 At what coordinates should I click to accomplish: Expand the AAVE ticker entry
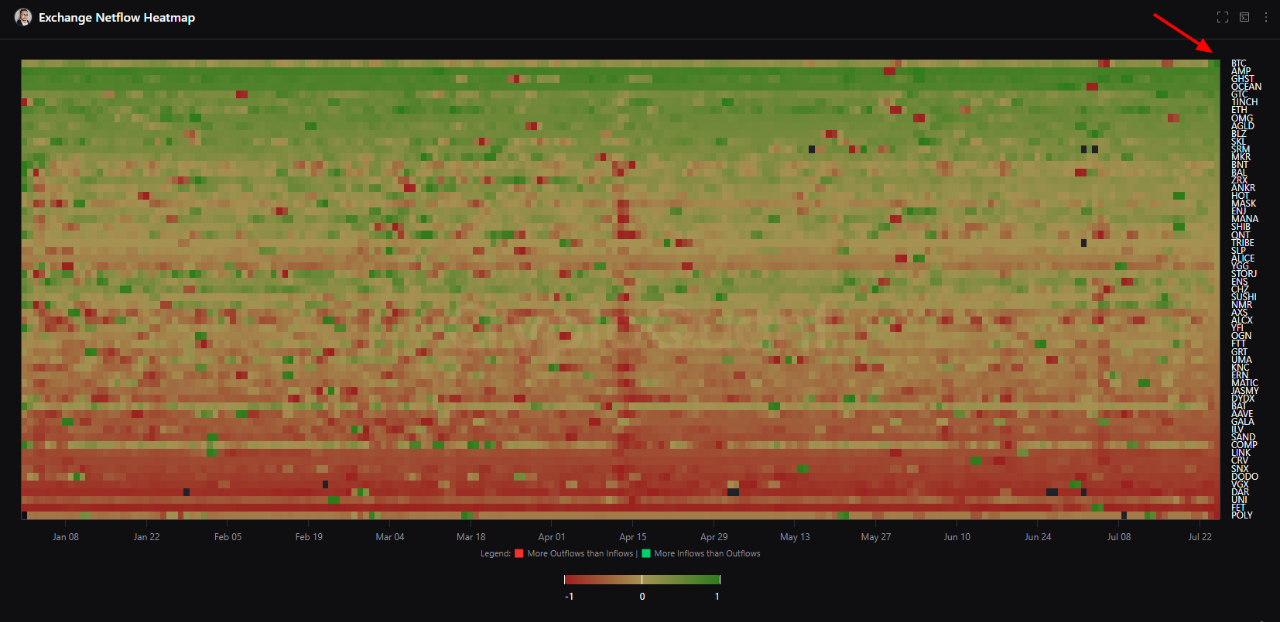click(1240, 412)
